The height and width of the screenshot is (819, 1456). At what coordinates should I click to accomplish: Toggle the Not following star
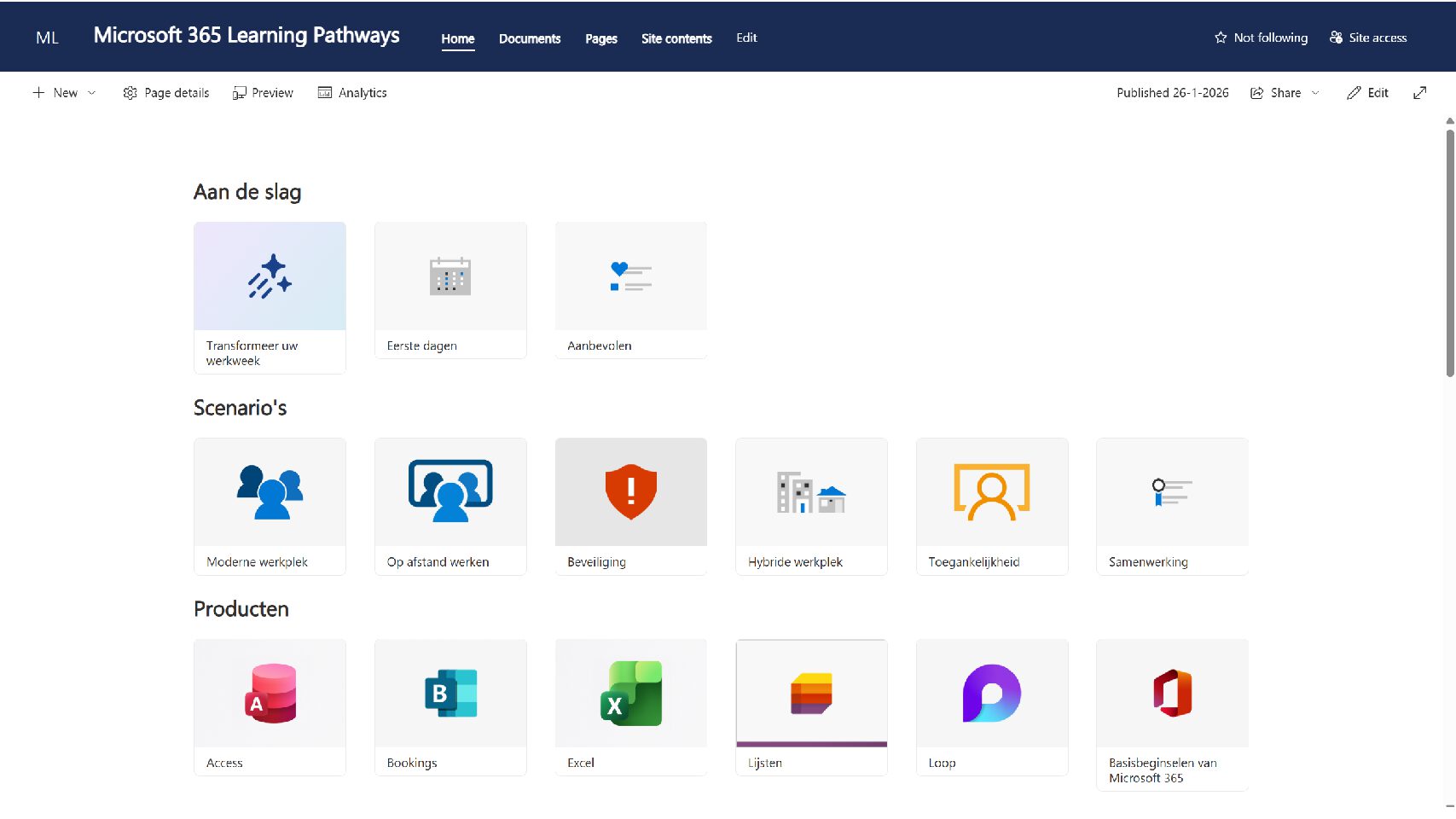1221,38
